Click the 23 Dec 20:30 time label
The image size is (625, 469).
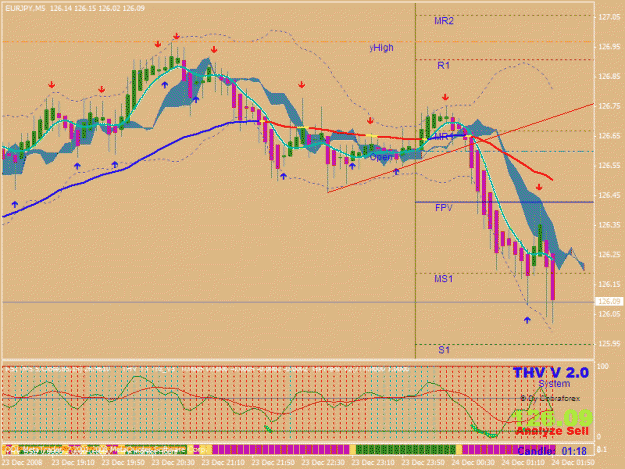point(173,463)
